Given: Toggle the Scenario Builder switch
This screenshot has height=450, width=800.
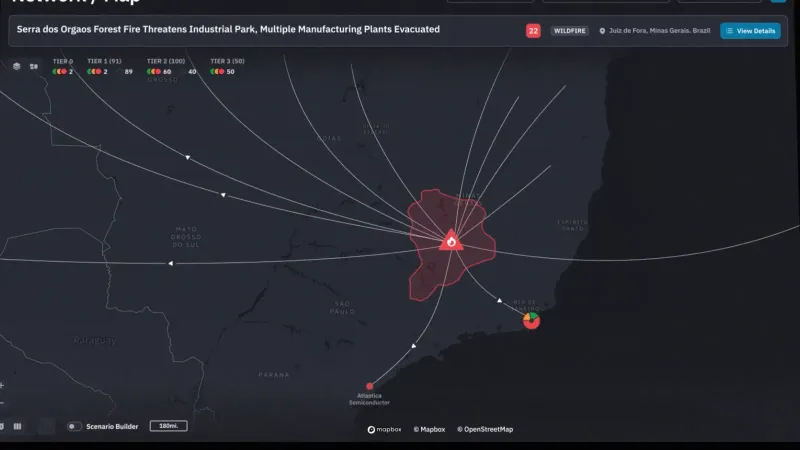Looking at the screenshot, I should coord(74,426).
